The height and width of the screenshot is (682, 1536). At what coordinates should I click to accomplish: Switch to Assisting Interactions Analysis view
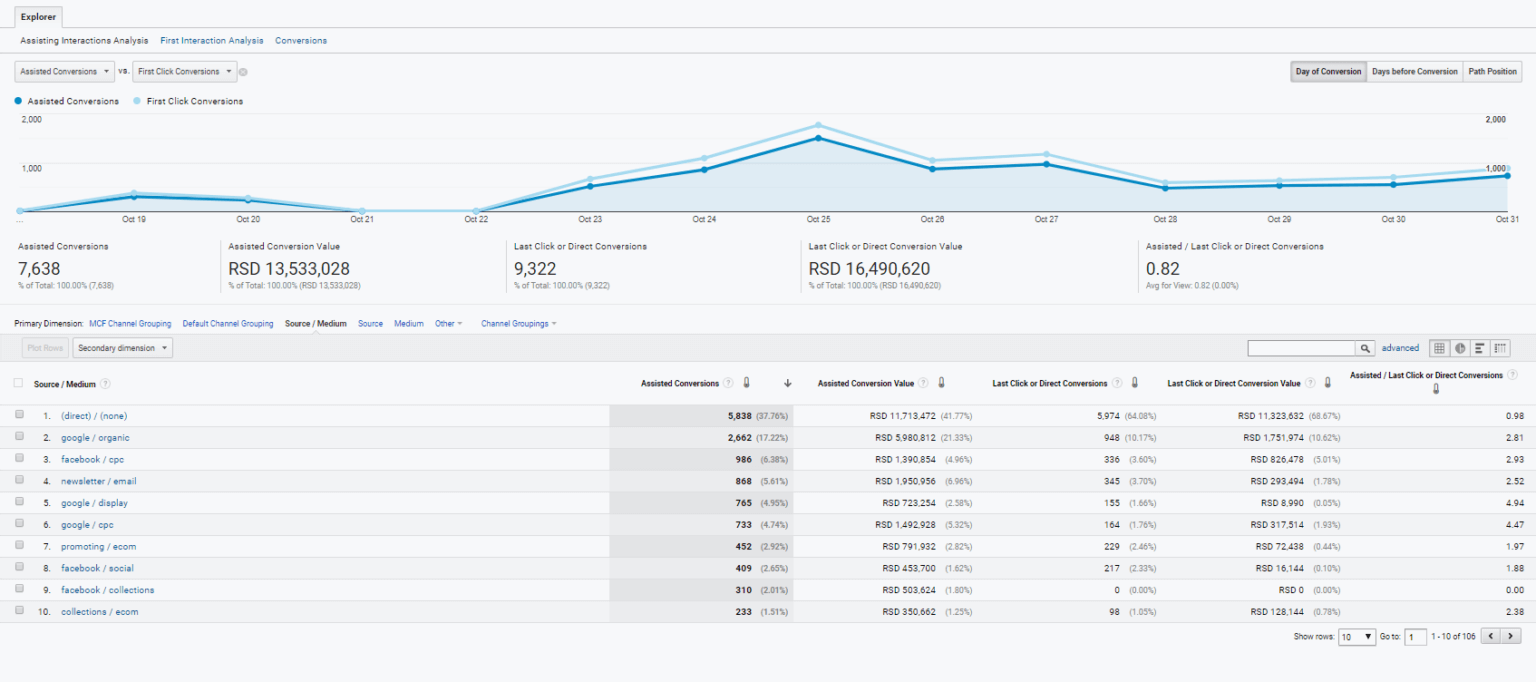[84, 41]
